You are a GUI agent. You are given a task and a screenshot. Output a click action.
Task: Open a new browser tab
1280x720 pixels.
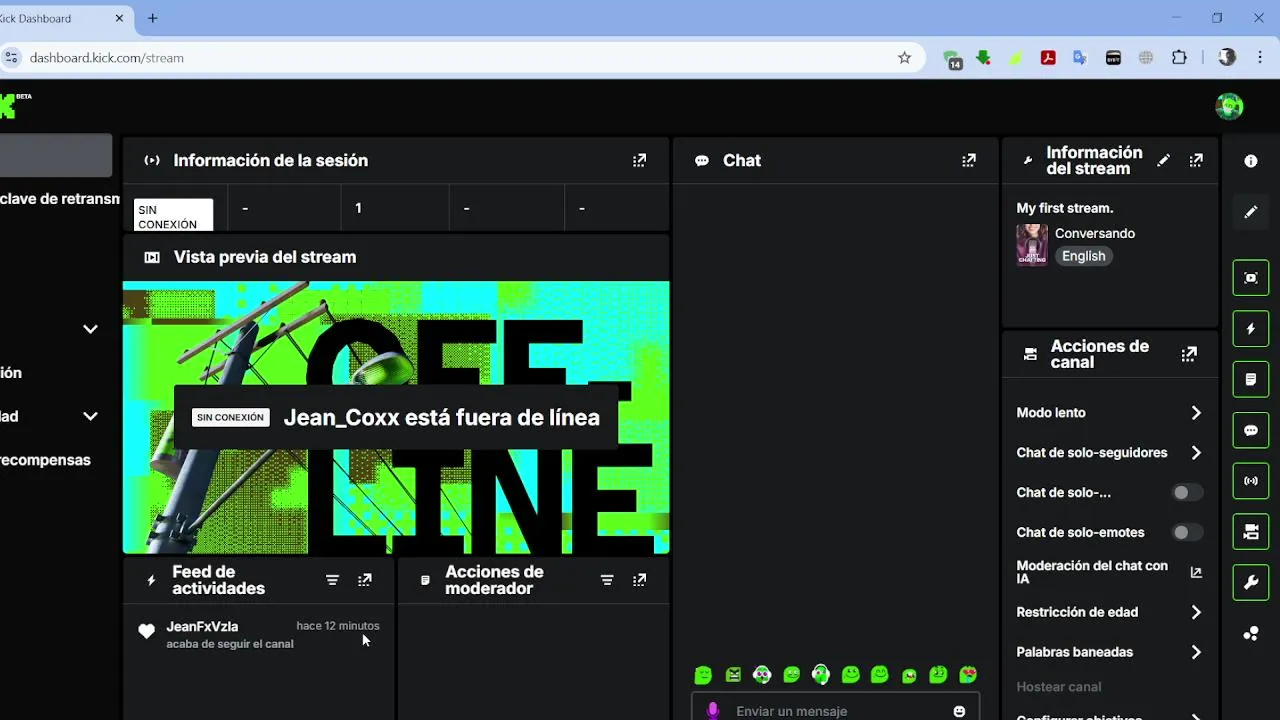click(153, 18)
